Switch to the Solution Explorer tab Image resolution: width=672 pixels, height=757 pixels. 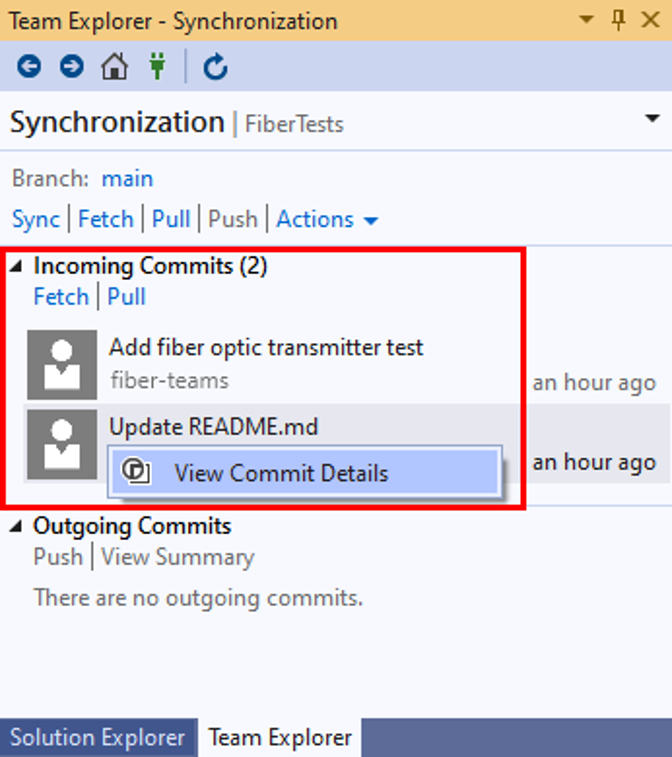click(98, 738)
